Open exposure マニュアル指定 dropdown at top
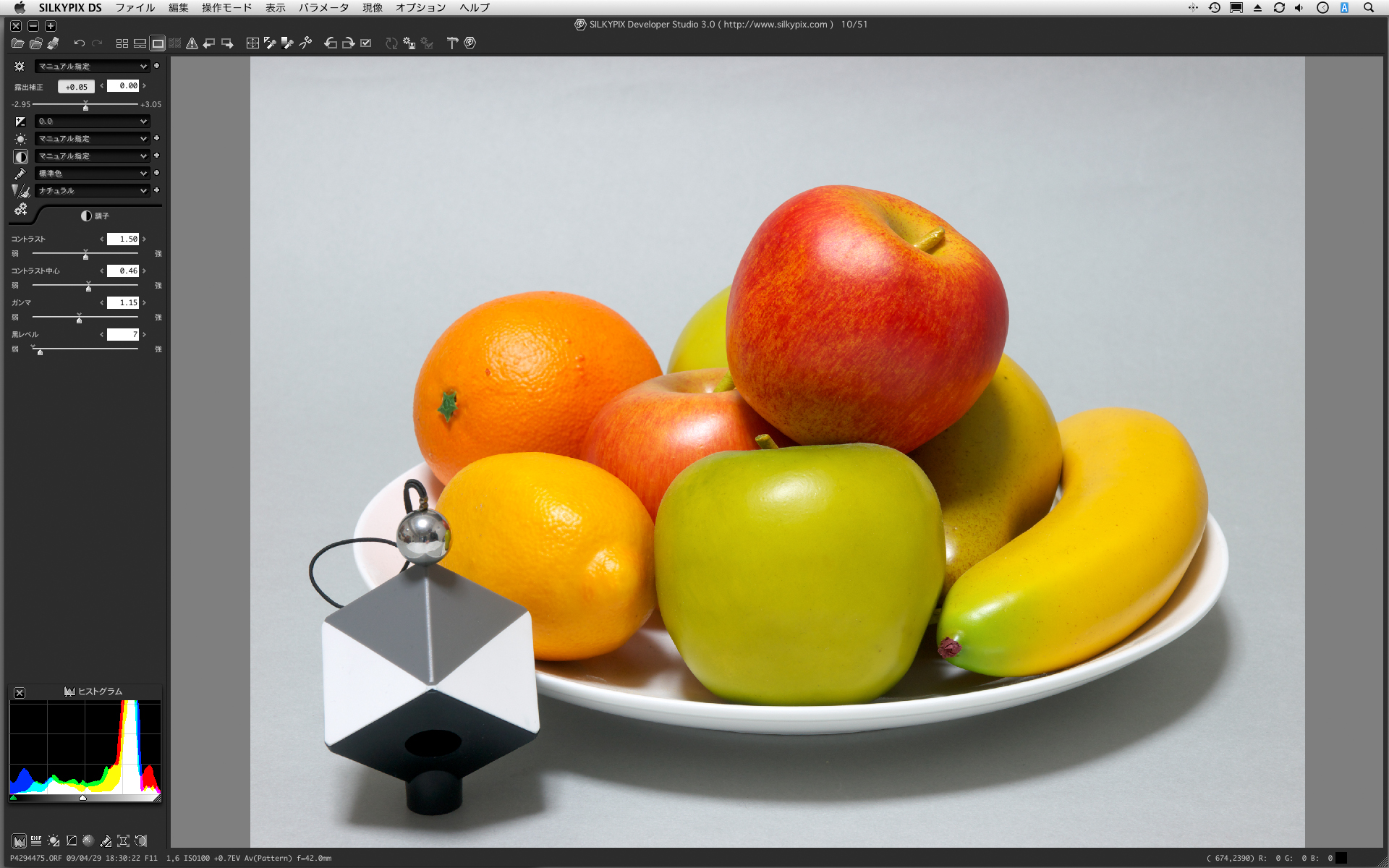This screenshot has height=868, width=1389. [x=92, y=67]
